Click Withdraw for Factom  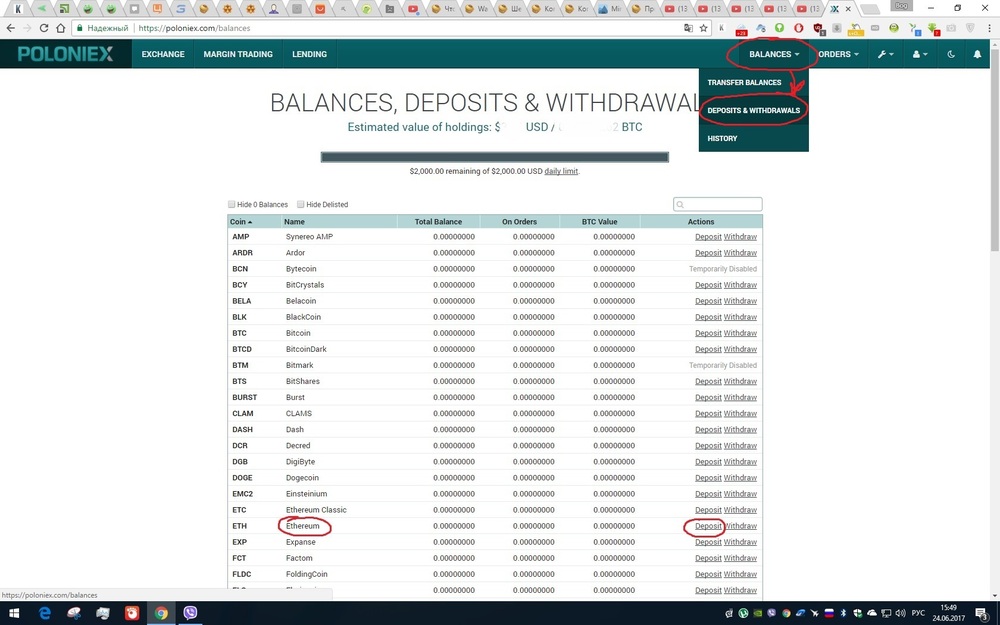(740, 559)
